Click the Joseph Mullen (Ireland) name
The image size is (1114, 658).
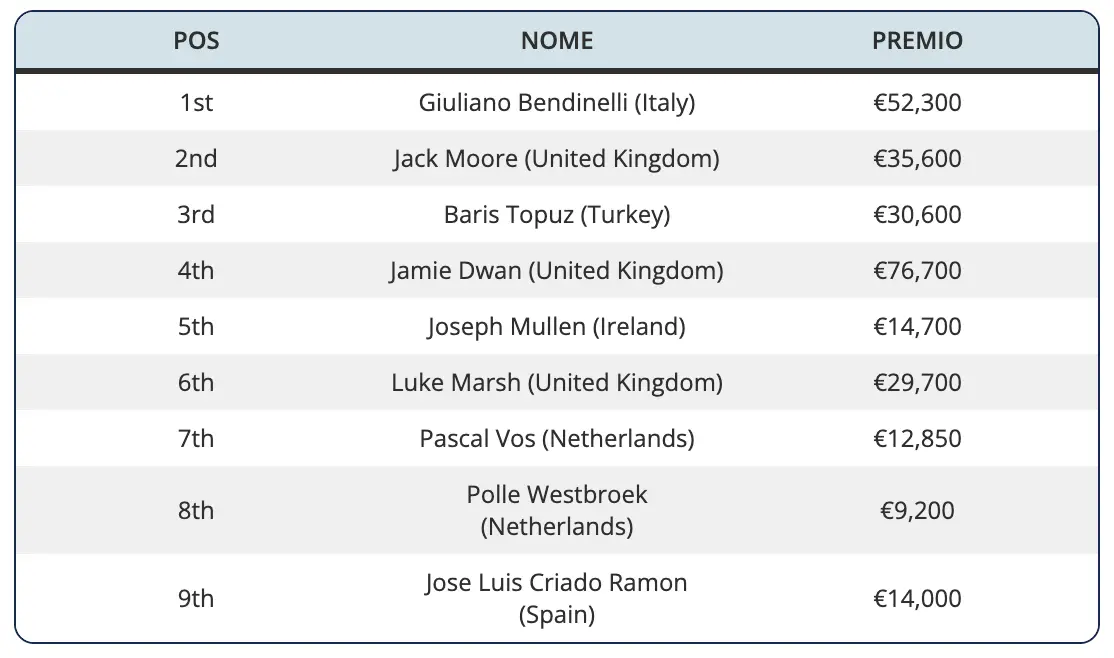(x=557, y=326)
